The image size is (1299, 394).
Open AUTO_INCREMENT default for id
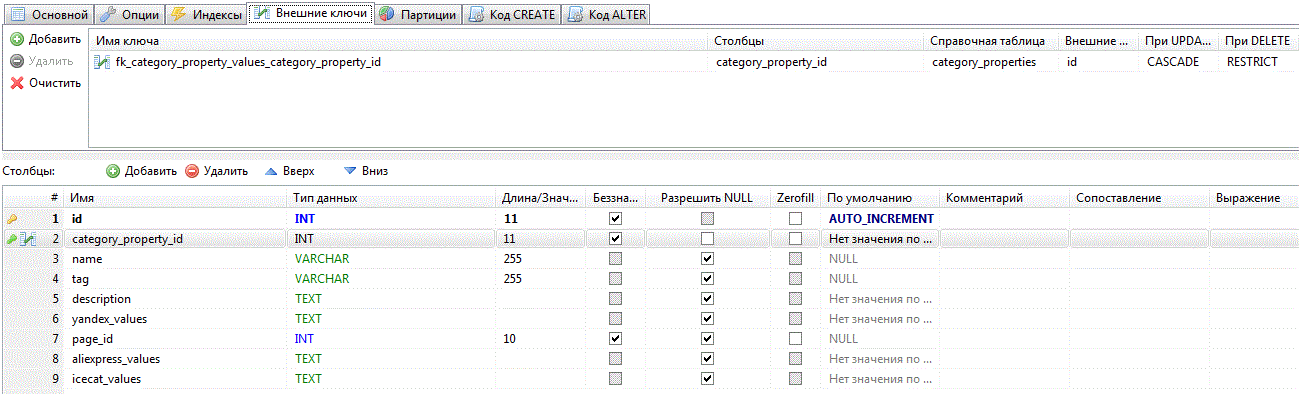pyautogui.click(x=881, y=219)
